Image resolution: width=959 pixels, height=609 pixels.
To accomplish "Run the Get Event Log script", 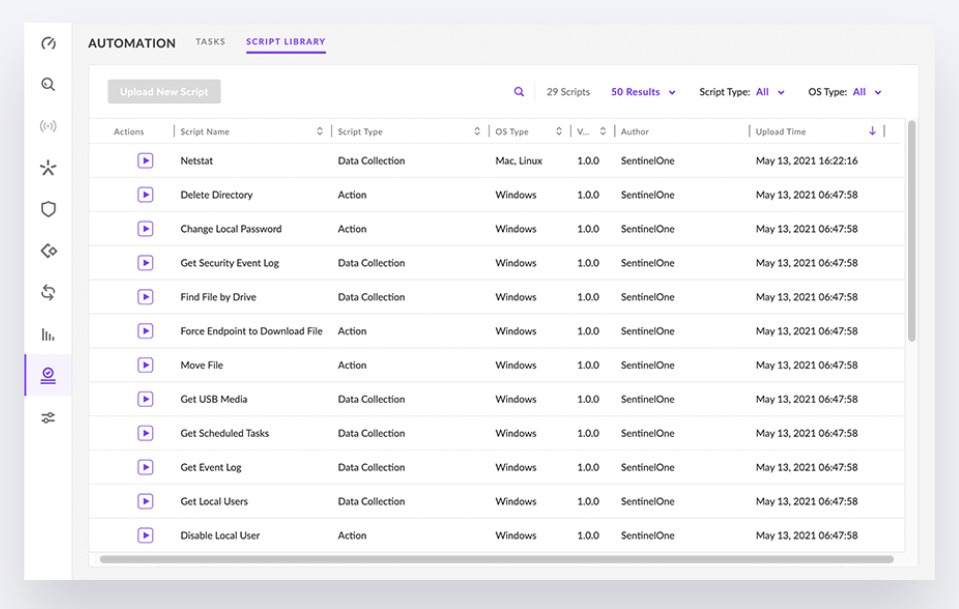I will [145, 467].
